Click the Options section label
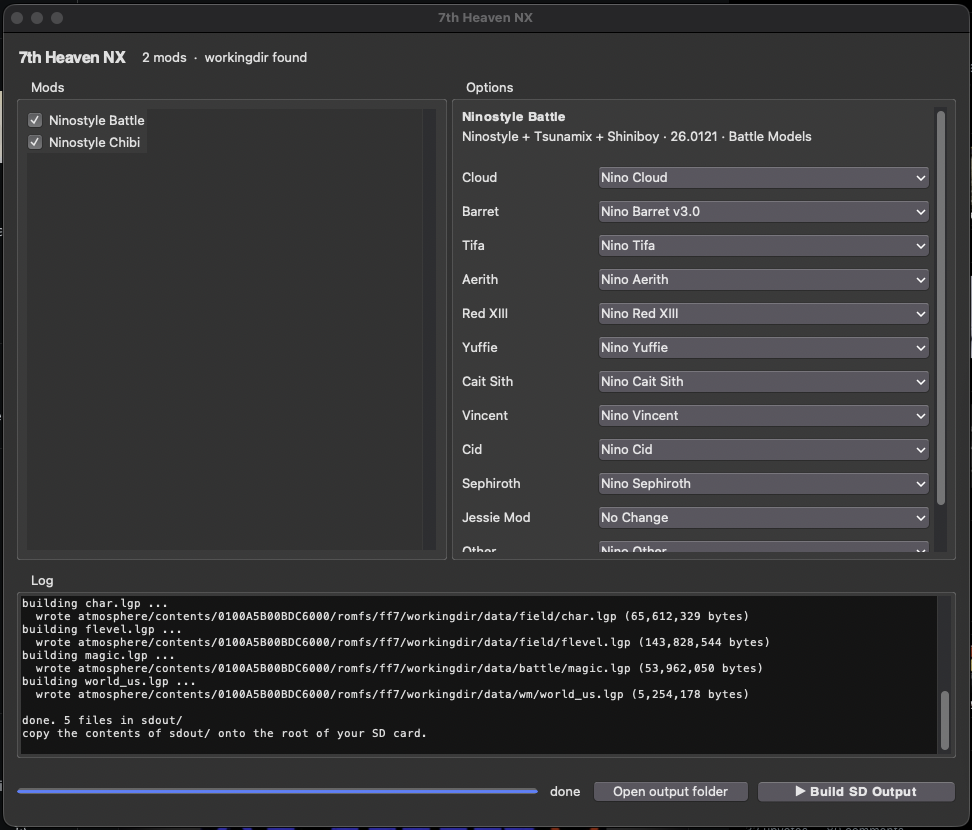This screenshot has width=972, height=830. [x=490, y=87]
